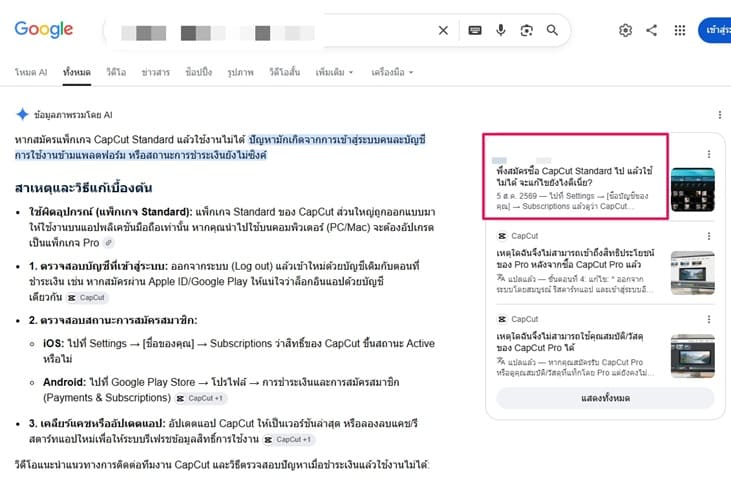Click CapCut +1 chip after 'สิทธิ์การใช้งาน'
Image resolution: width=731 pixels, height=480 pixels.
(x=288, y=439)
